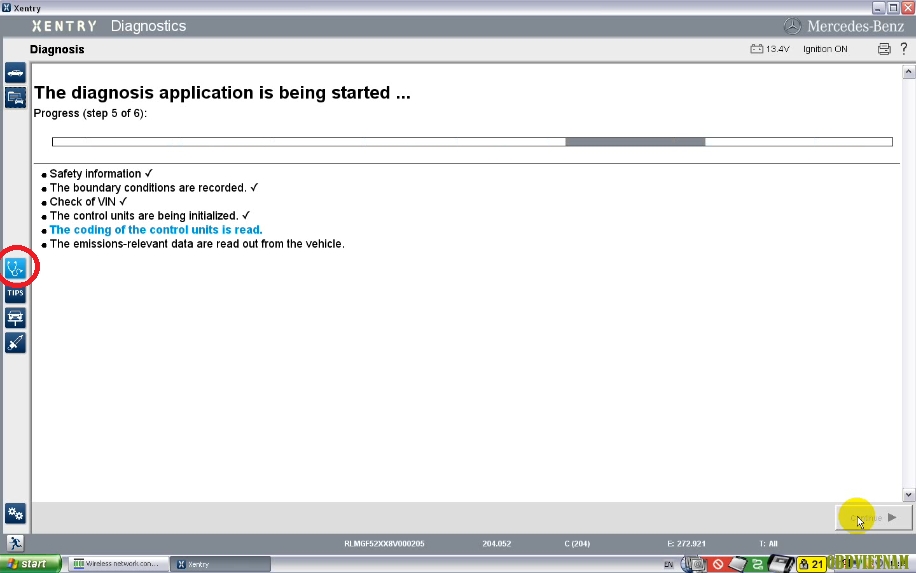Click model code 204.052 in status bar

pyautogui.click(x=497, y=544)
